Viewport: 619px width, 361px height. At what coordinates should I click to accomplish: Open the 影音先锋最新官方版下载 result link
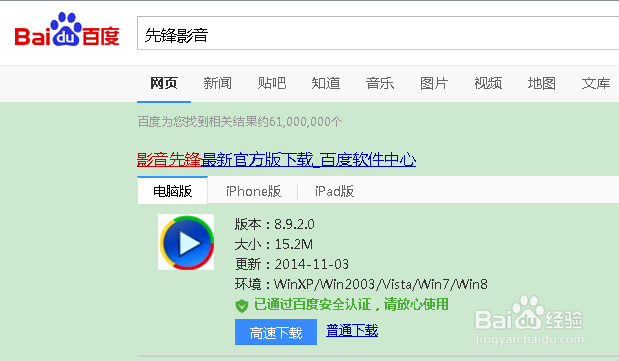(x=276, y=160)
